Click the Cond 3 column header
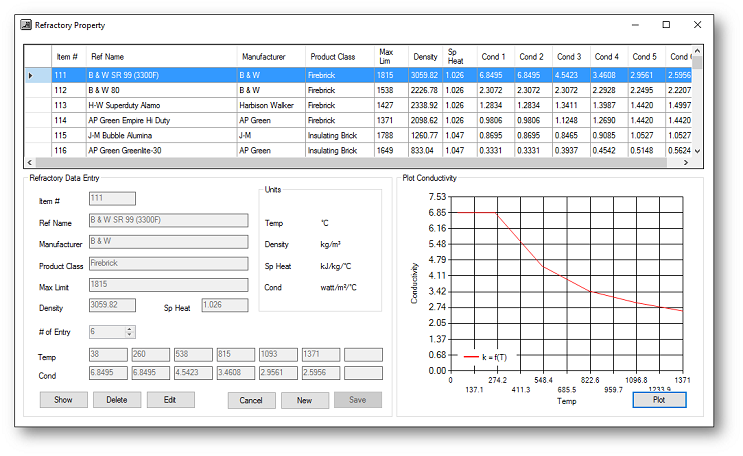This screenshot has width=743, height=456. (x=571, y=57)
